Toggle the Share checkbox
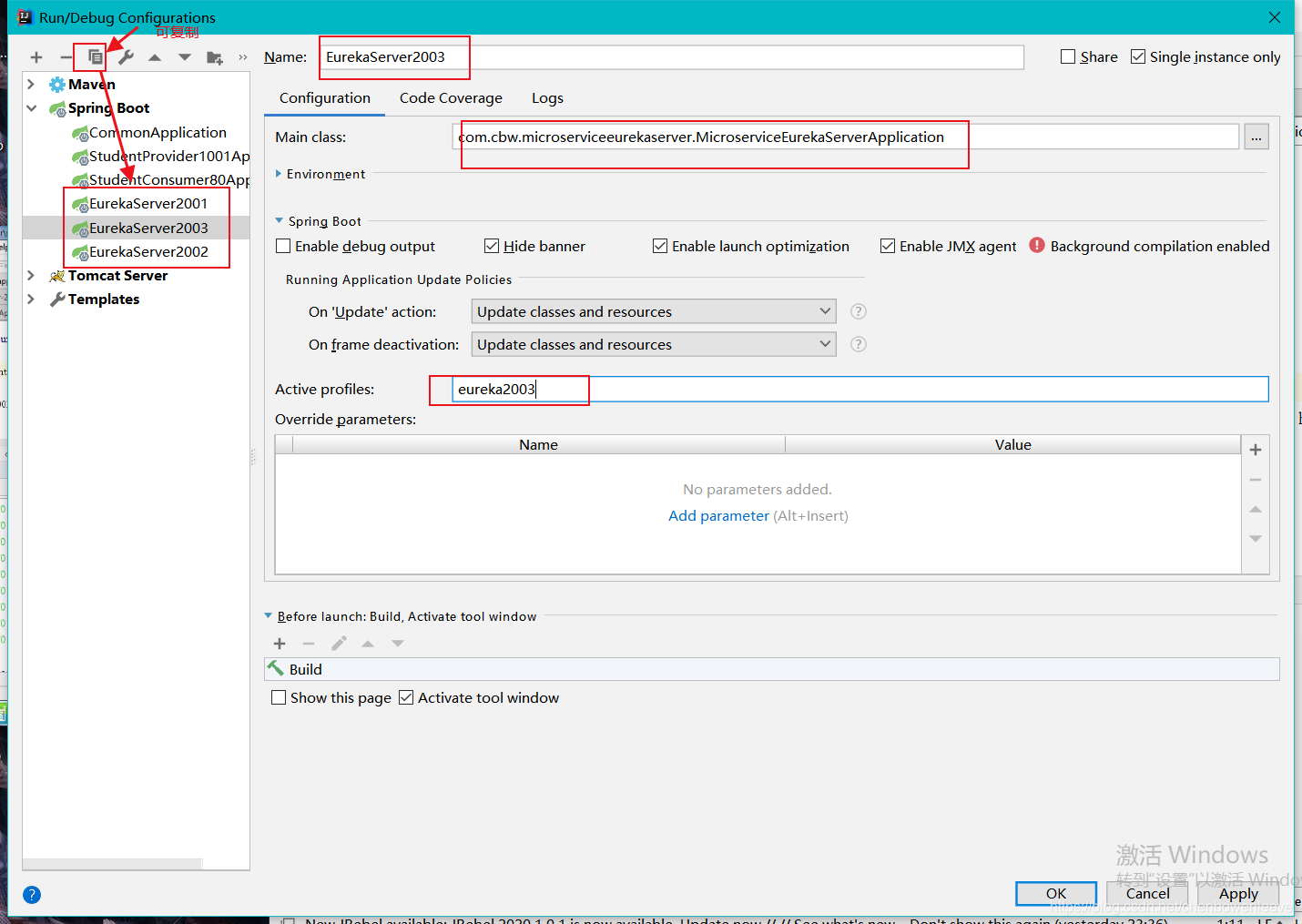 1068,56
